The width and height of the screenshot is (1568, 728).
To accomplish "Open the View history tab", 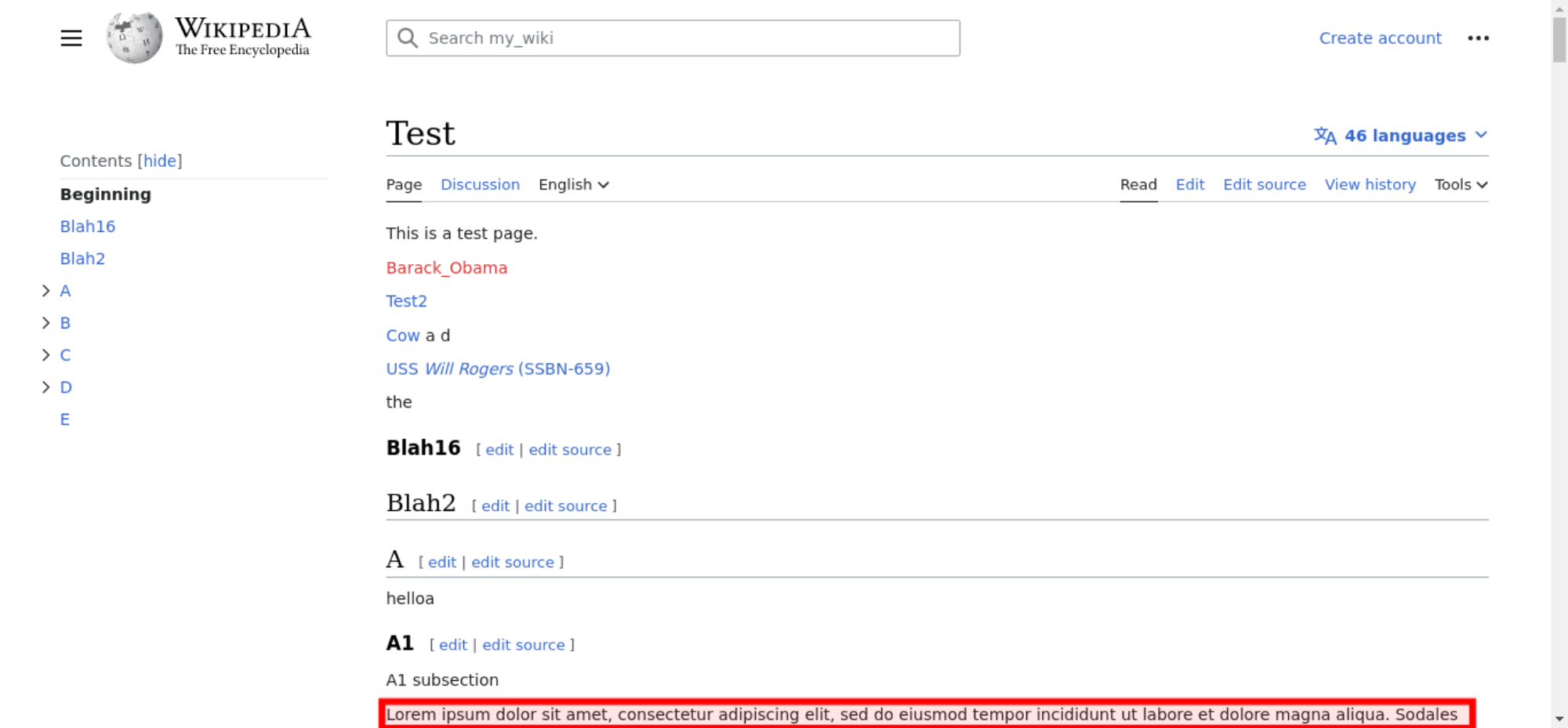I will 1370,184.
